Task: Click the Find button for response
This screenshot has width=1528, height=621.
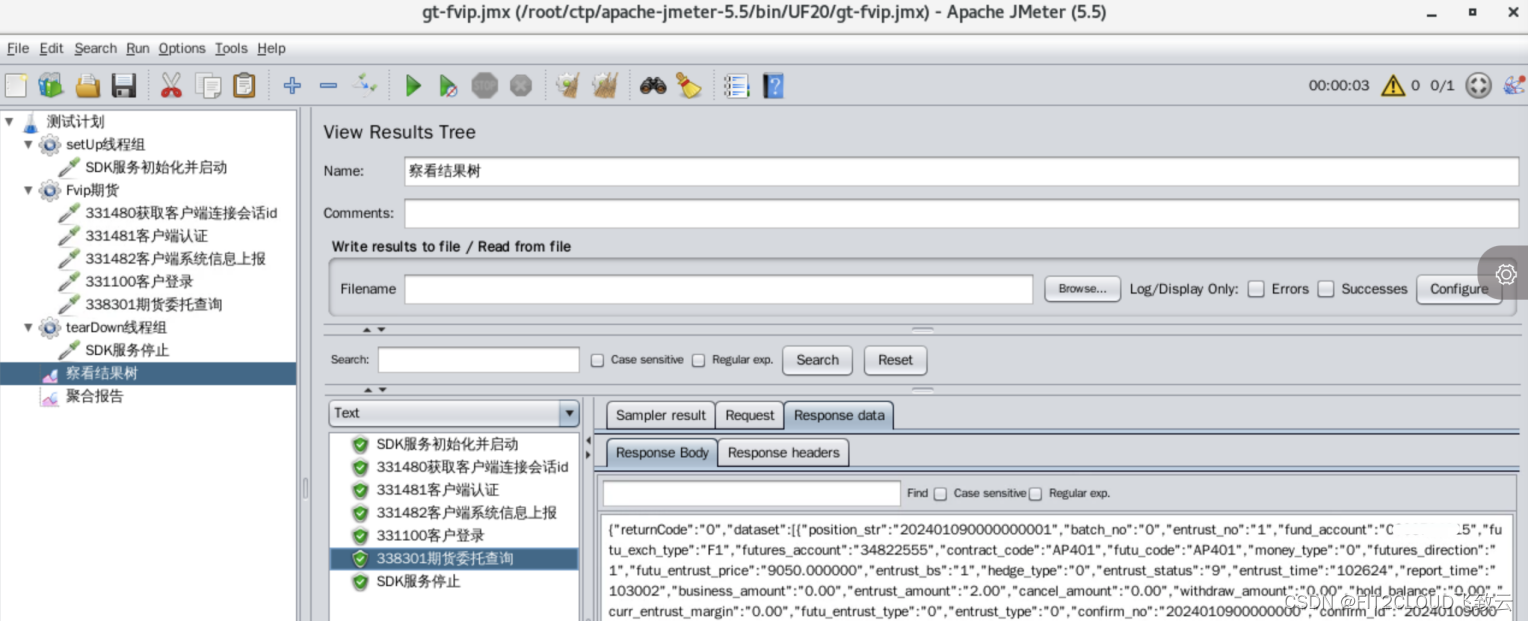Action: (x=917, y=493)
